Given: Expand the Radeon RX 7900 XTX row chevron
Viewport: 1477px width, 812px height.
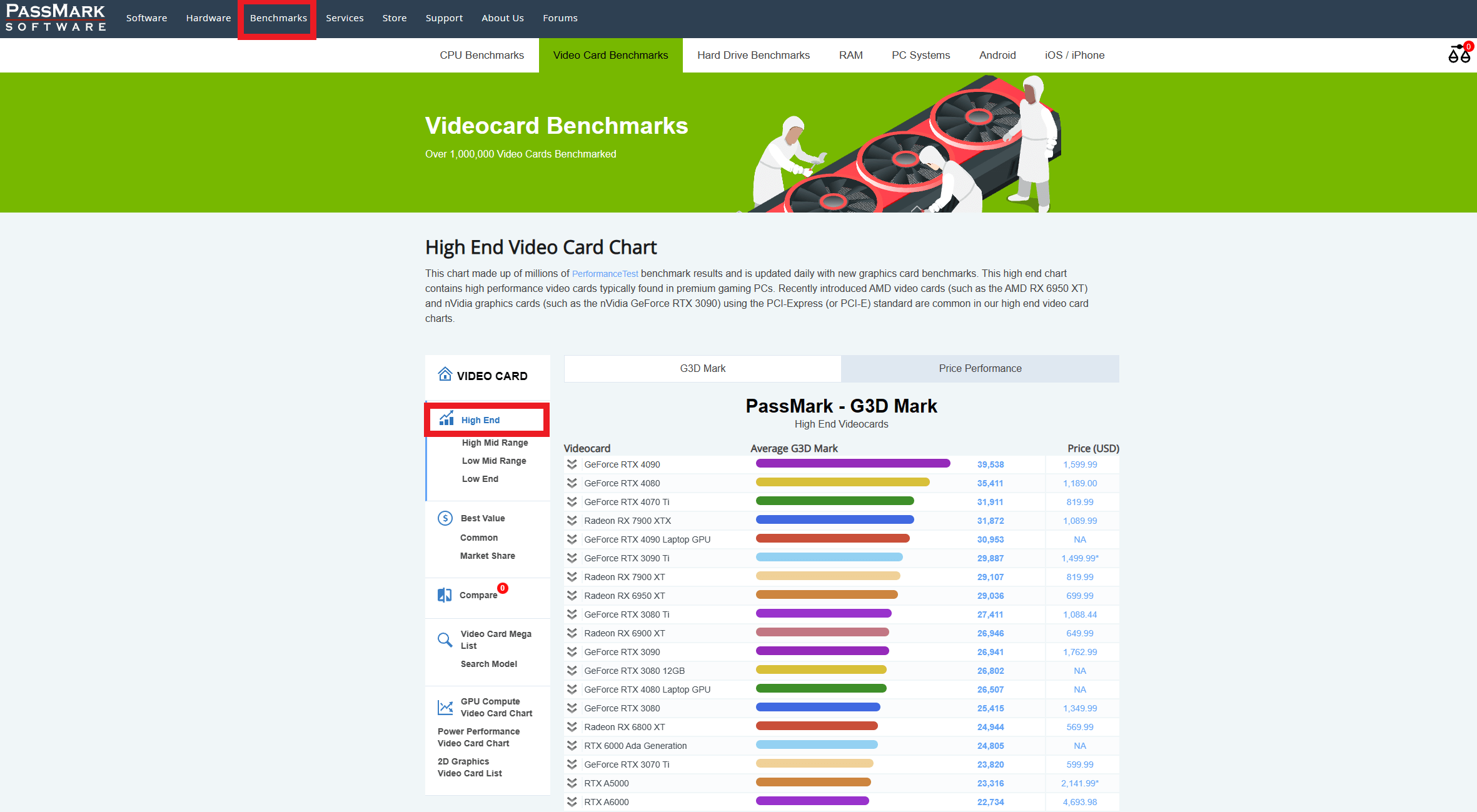Looking at the screenshot, I should click(572, 521).
